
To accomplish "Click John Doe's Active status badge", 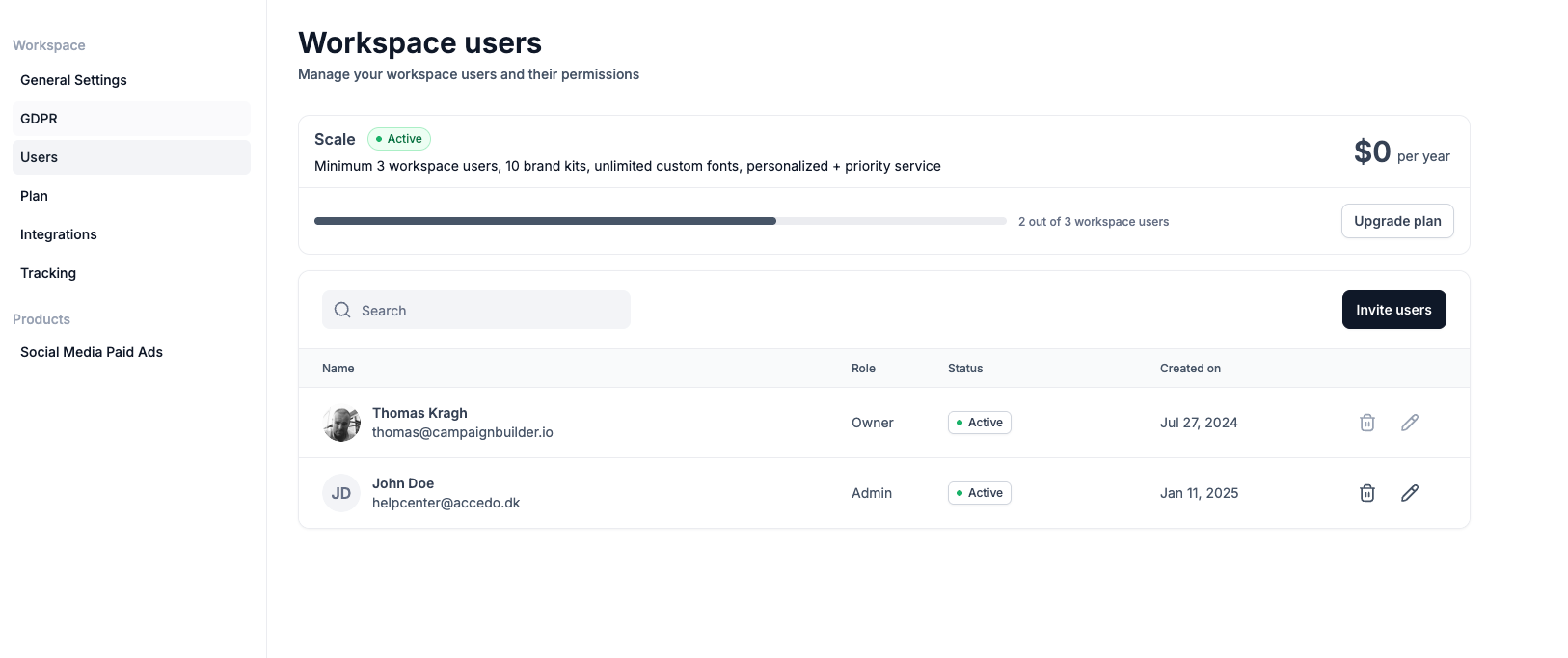I will point(979,493).
